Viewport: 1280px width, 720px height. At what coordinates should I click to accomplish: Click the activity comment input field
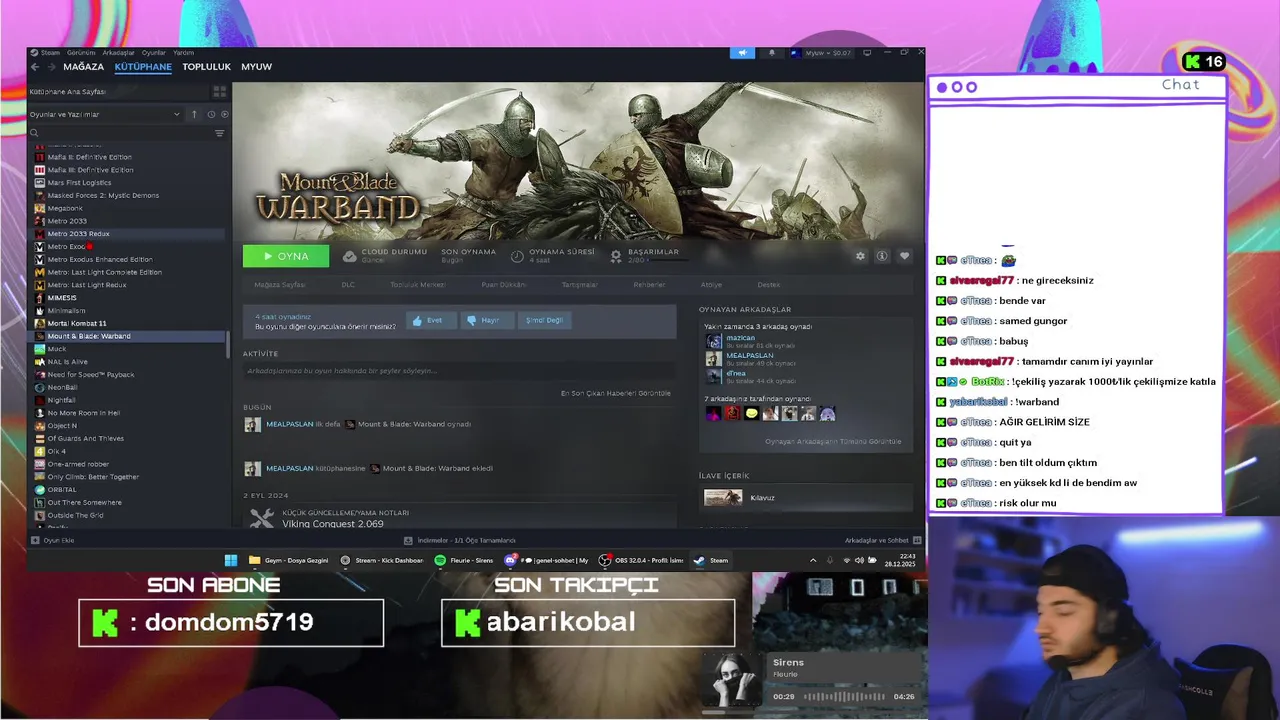459,371
